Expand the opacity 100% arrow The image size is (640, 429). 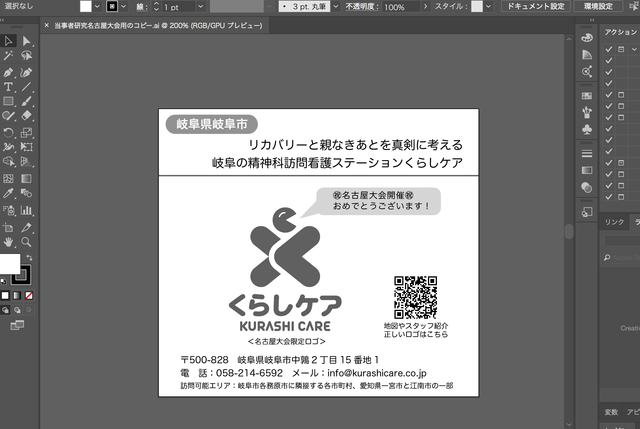(x=425, y=7)
